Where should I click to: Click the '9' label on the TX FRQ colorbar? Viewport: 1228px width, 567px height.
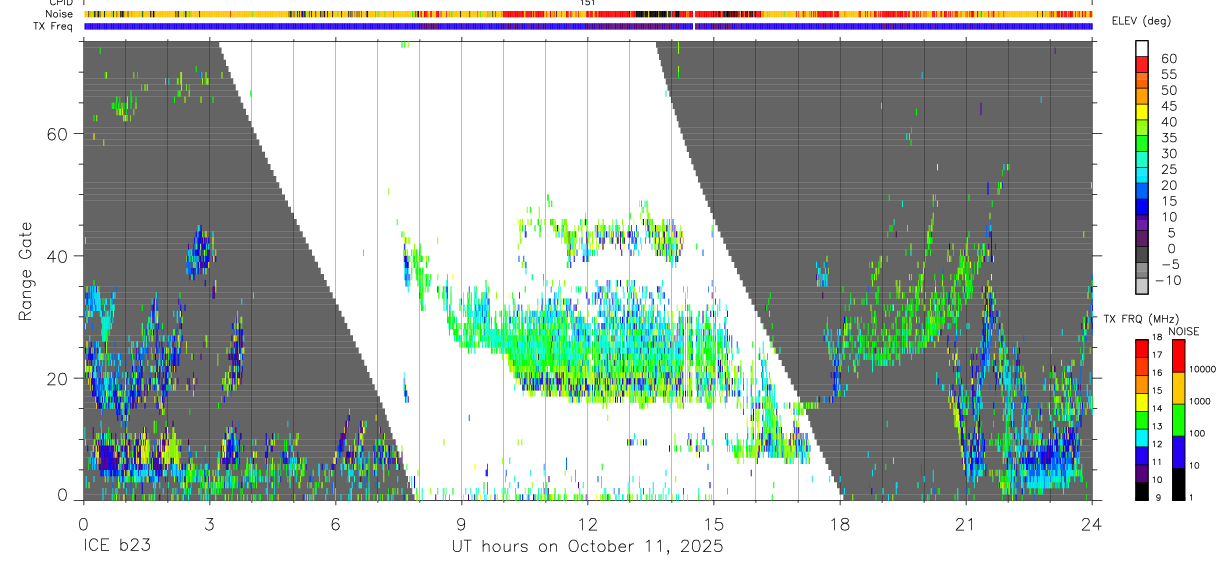point(1160,498)
